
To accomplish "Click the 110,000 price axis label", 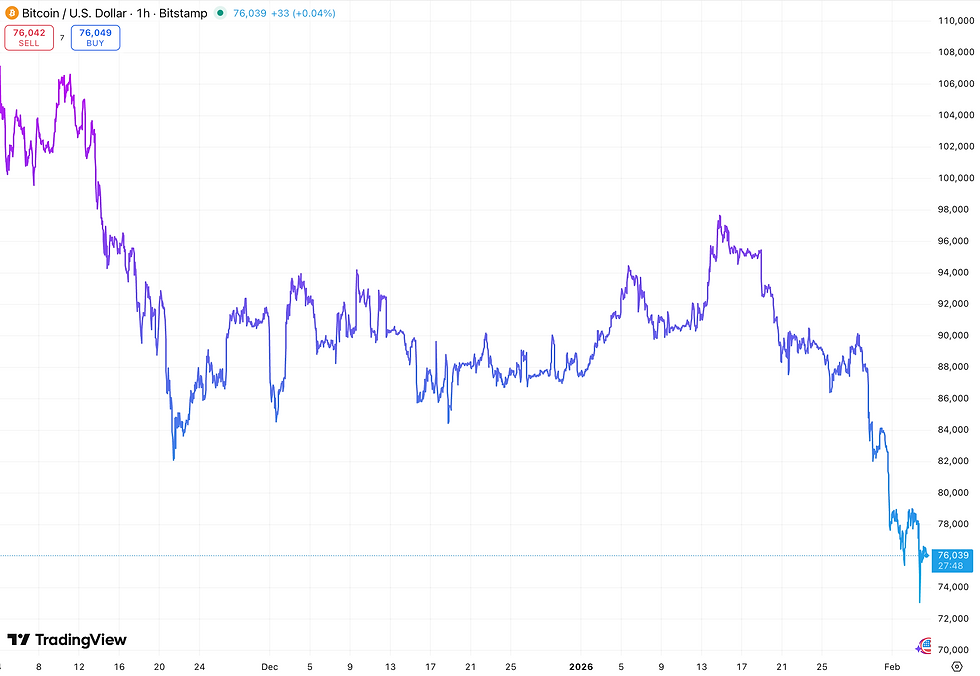I will 956,21.
